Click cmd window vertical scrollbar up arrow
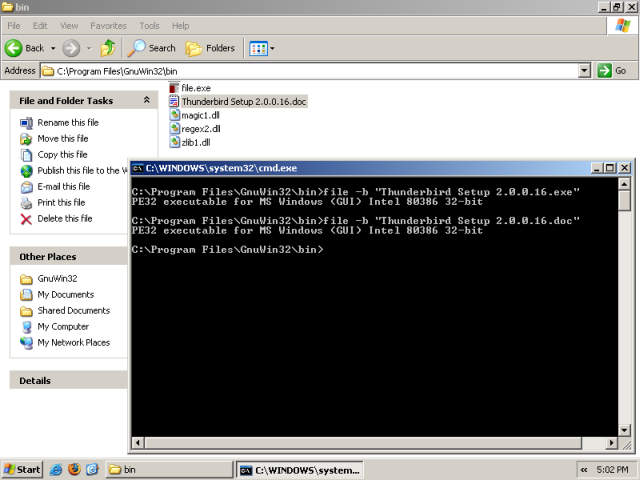Viewport: 640px width, 480px height. (624, 184)
